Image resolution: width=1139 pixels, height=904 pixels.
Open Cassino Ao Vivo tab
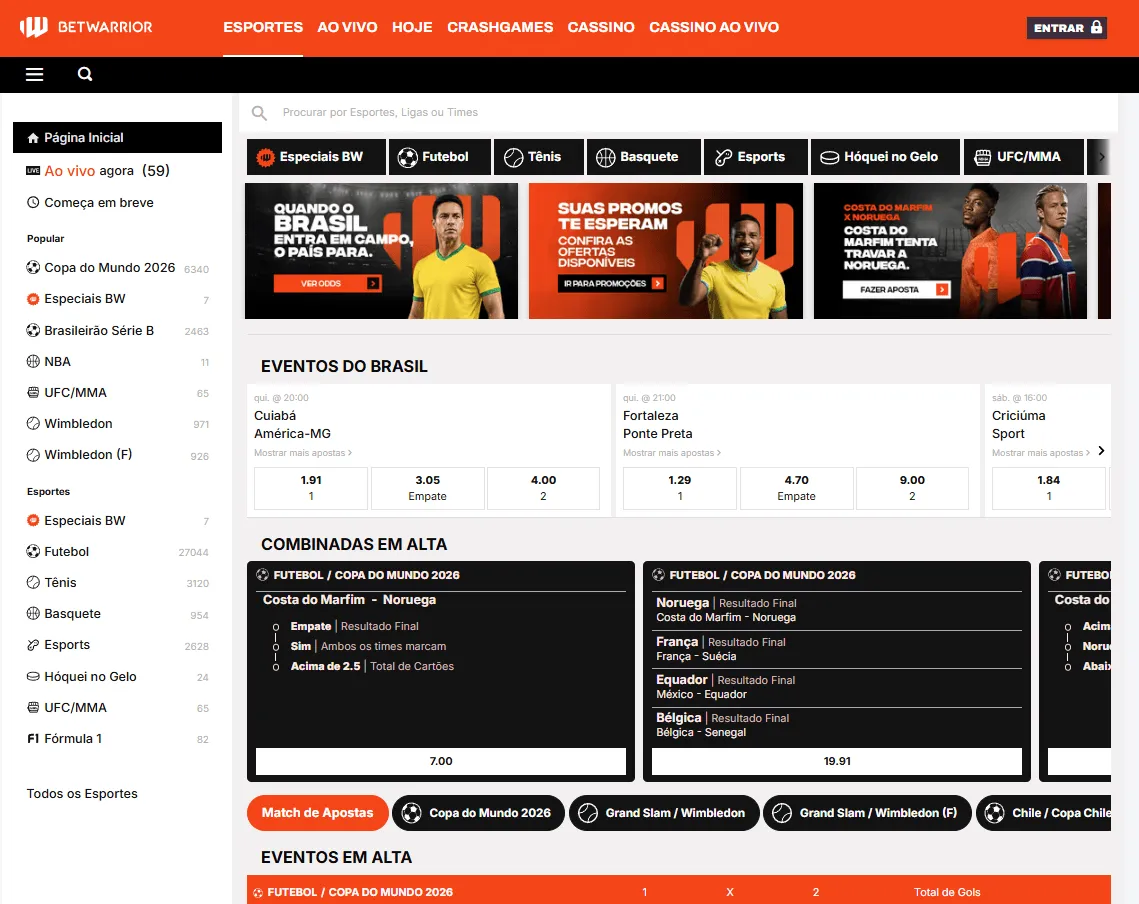tap(714, 28)
